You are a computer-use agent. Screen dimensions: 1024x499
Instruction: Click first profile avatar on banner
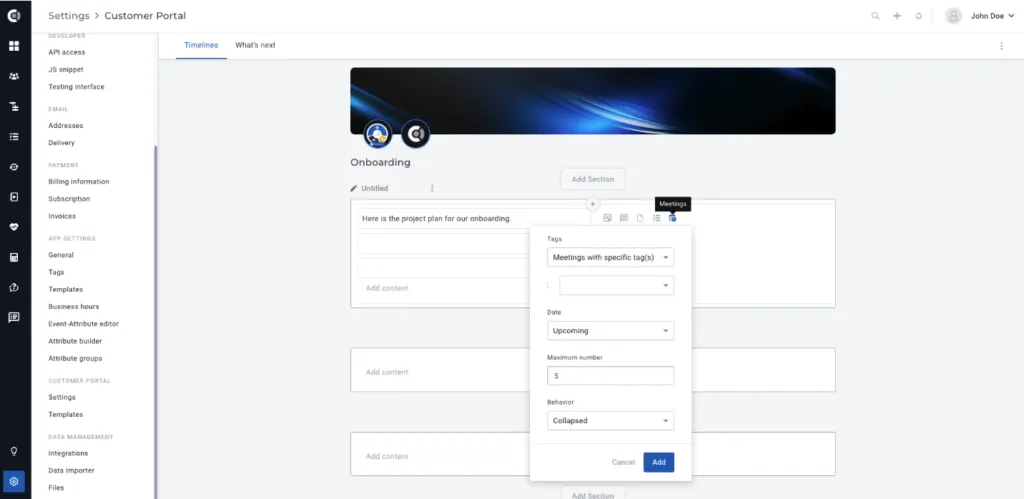[377, 134]
